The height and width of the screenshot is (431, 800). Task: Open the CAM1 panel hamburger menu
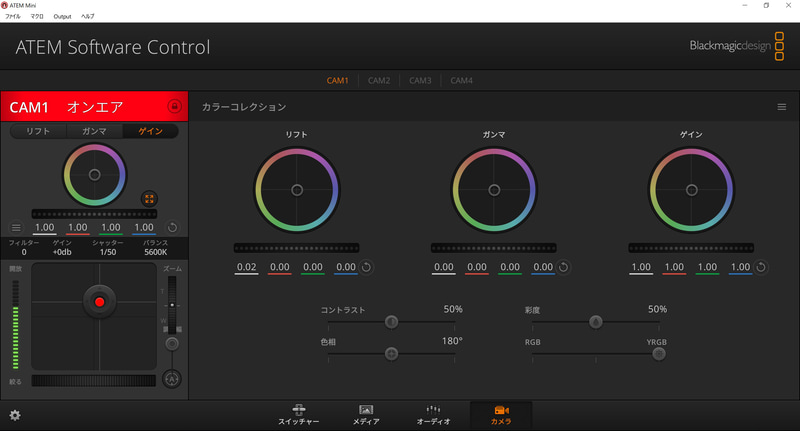tap(16, 227)
